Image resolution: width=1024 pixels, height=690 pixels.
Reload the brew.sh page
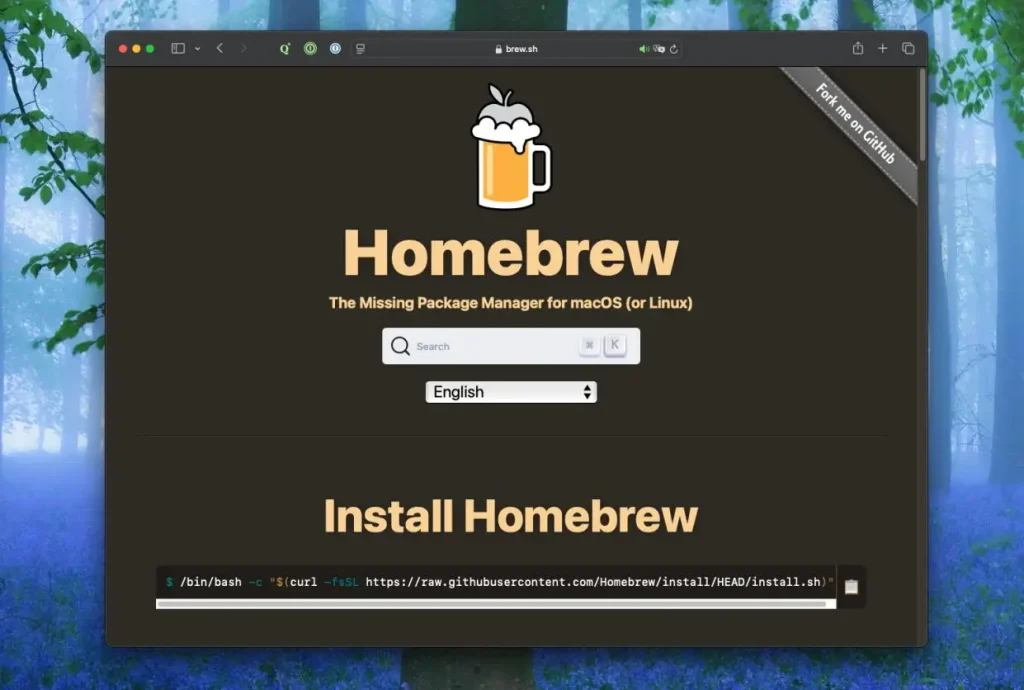[674, 49]
